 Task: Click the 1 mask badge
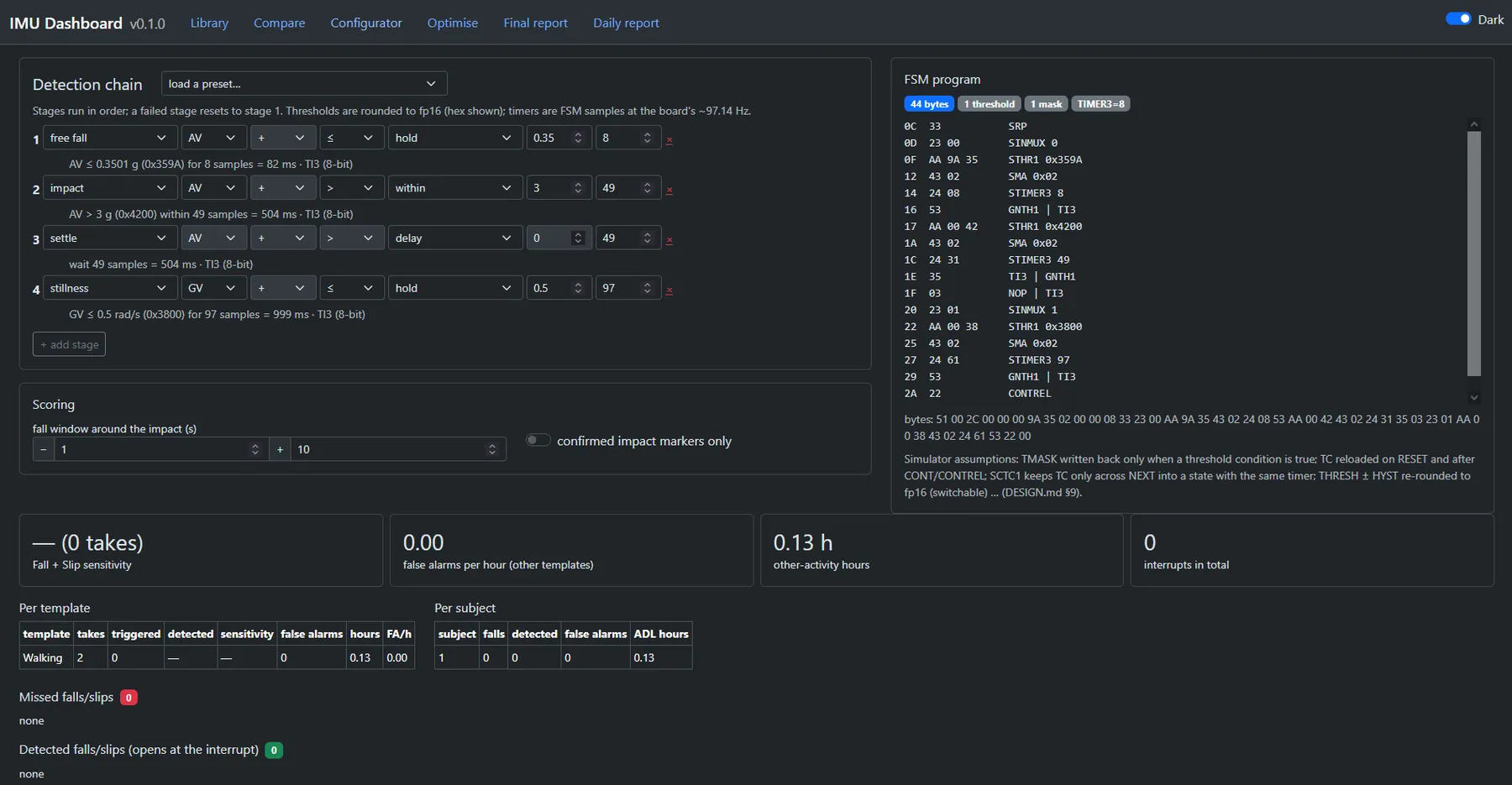[x=1047, y=104]
